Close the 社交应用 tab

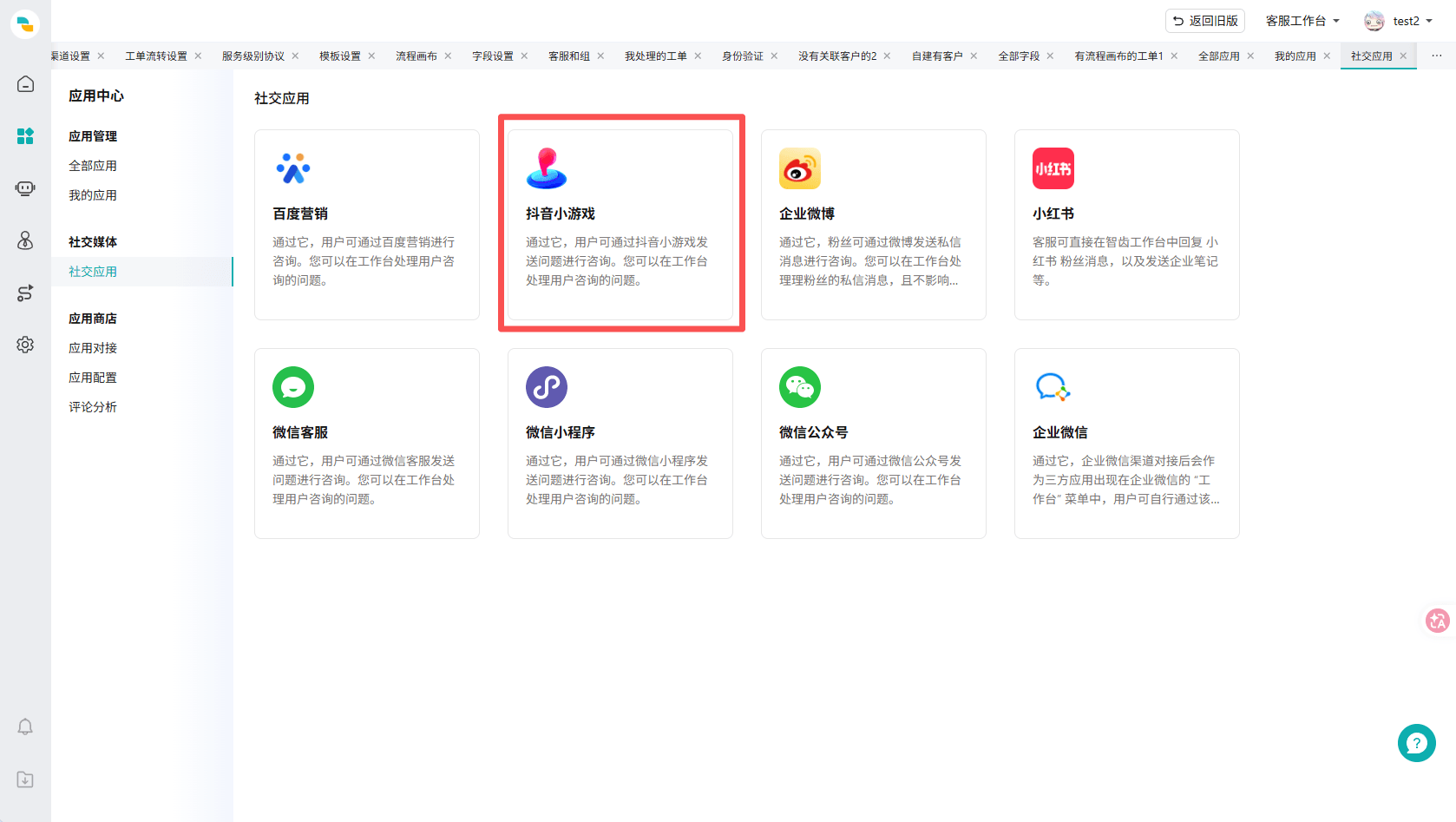tap(1403, 56)
